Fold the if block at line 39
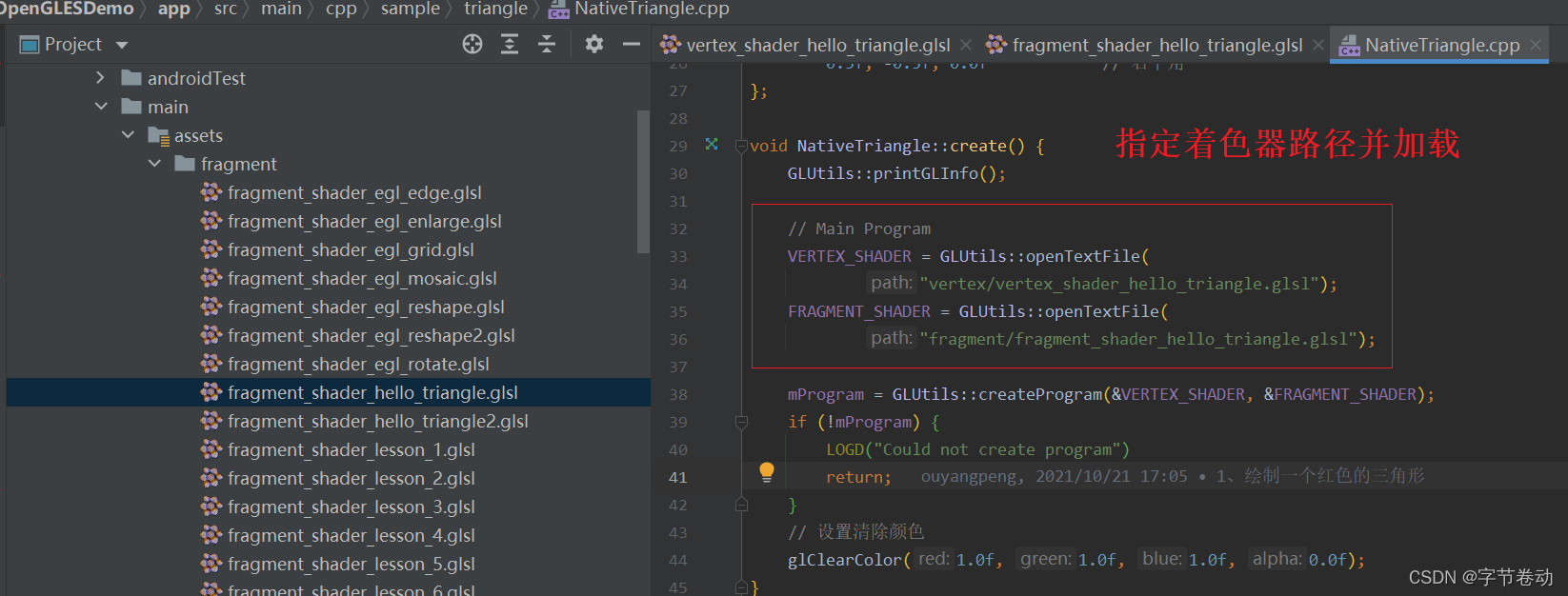The height and width of the screenshot is (596, 1568). 741,422
